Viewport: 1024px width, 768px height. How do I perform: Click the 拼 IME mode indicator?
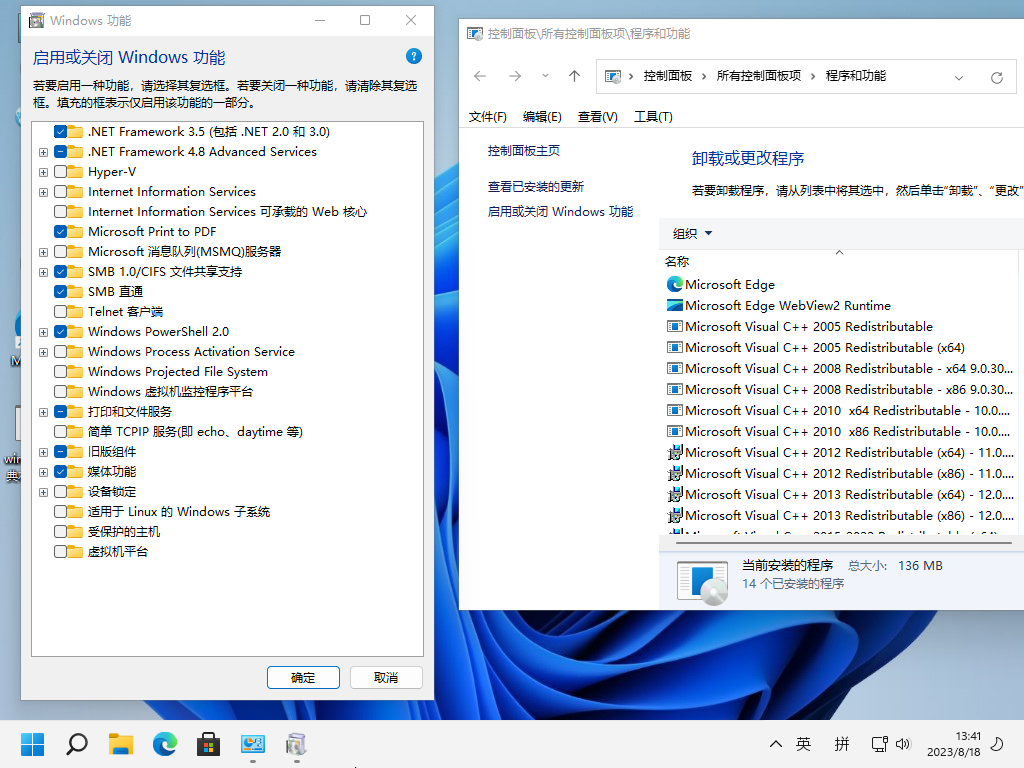[842, 744]
